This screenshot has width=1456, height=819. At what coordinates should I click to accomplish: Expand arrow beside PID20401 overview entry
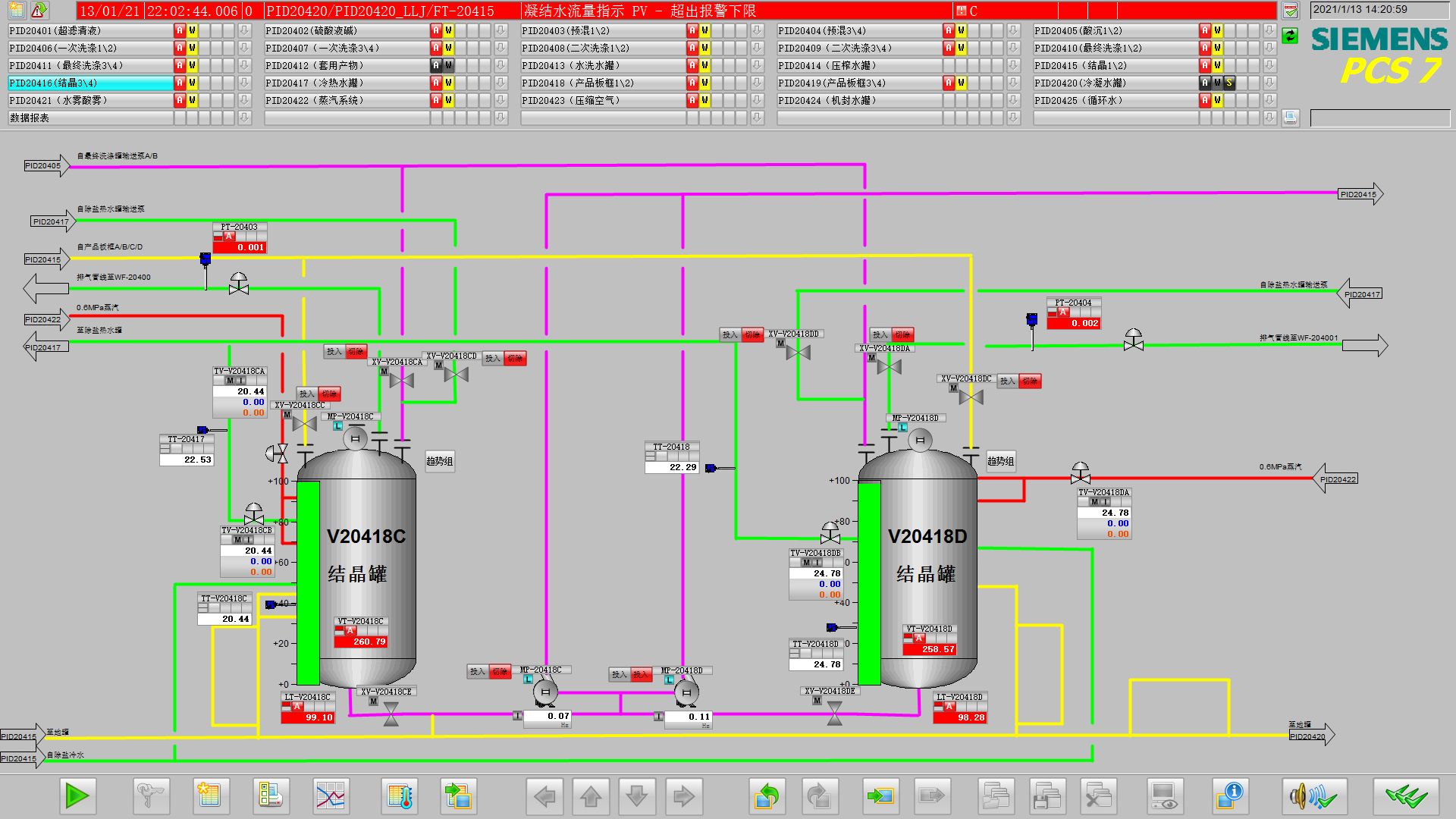pyautogui.click(x=244, y=30)
